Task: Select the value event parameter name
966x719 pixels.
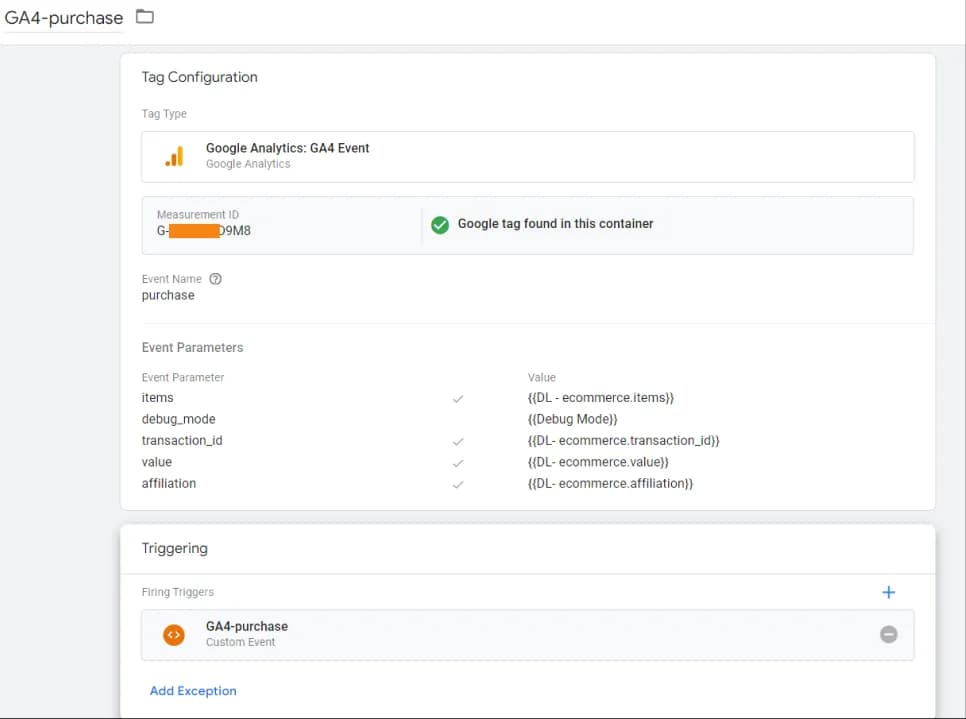Action: pyautogui.click(x=156, y=462)
